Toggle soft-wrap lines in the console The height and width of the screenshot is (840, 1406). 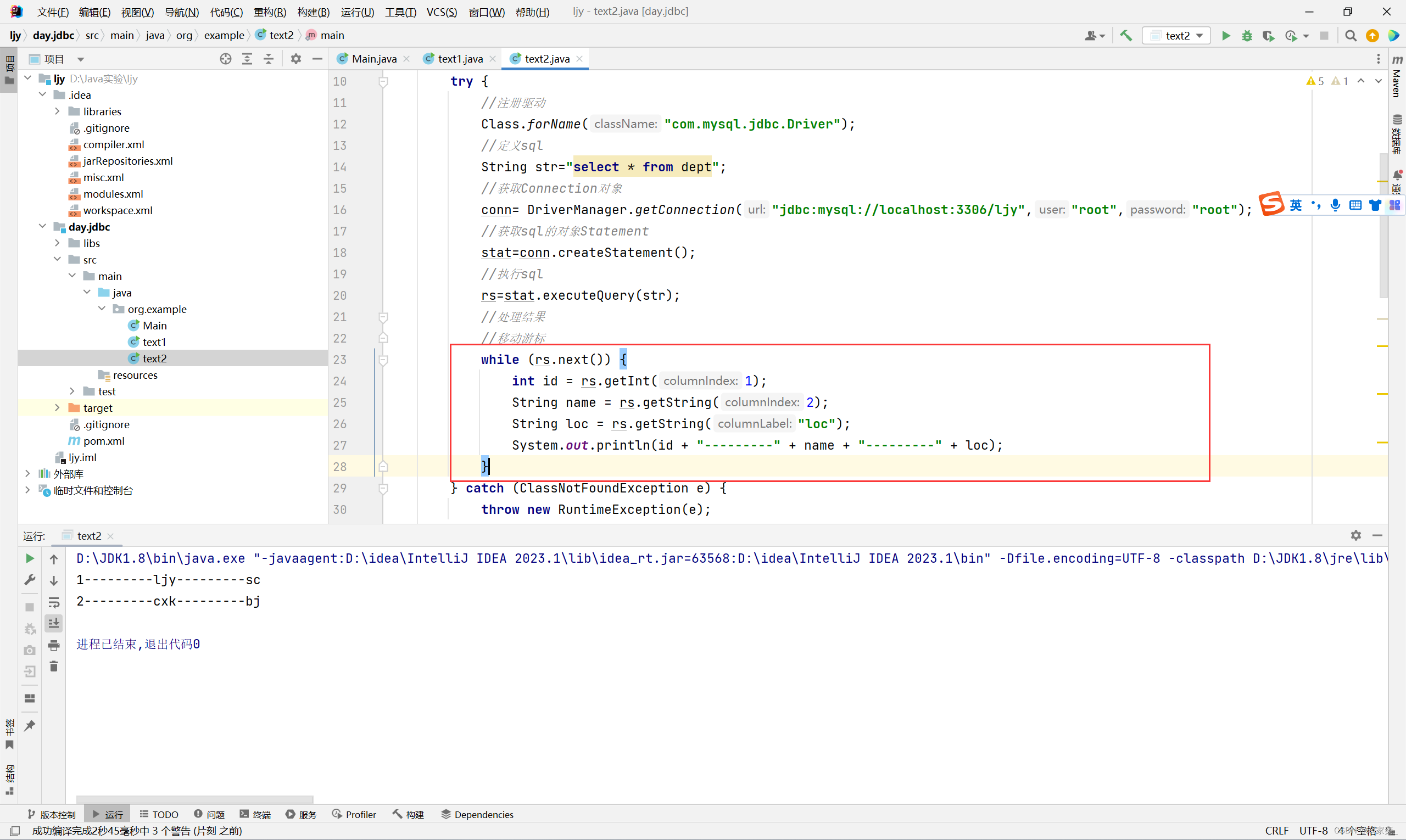54,603
